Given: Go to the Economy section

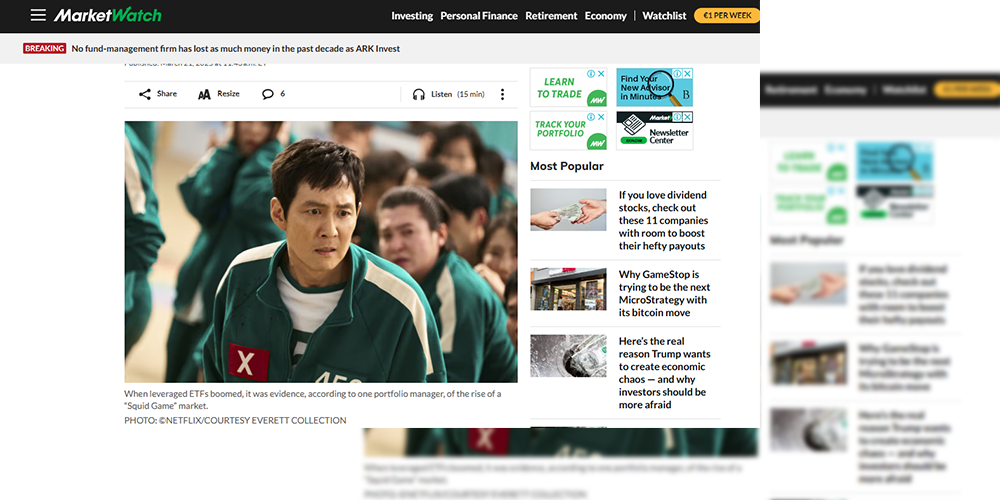Looking at the screenshot, I should [606, 16].
